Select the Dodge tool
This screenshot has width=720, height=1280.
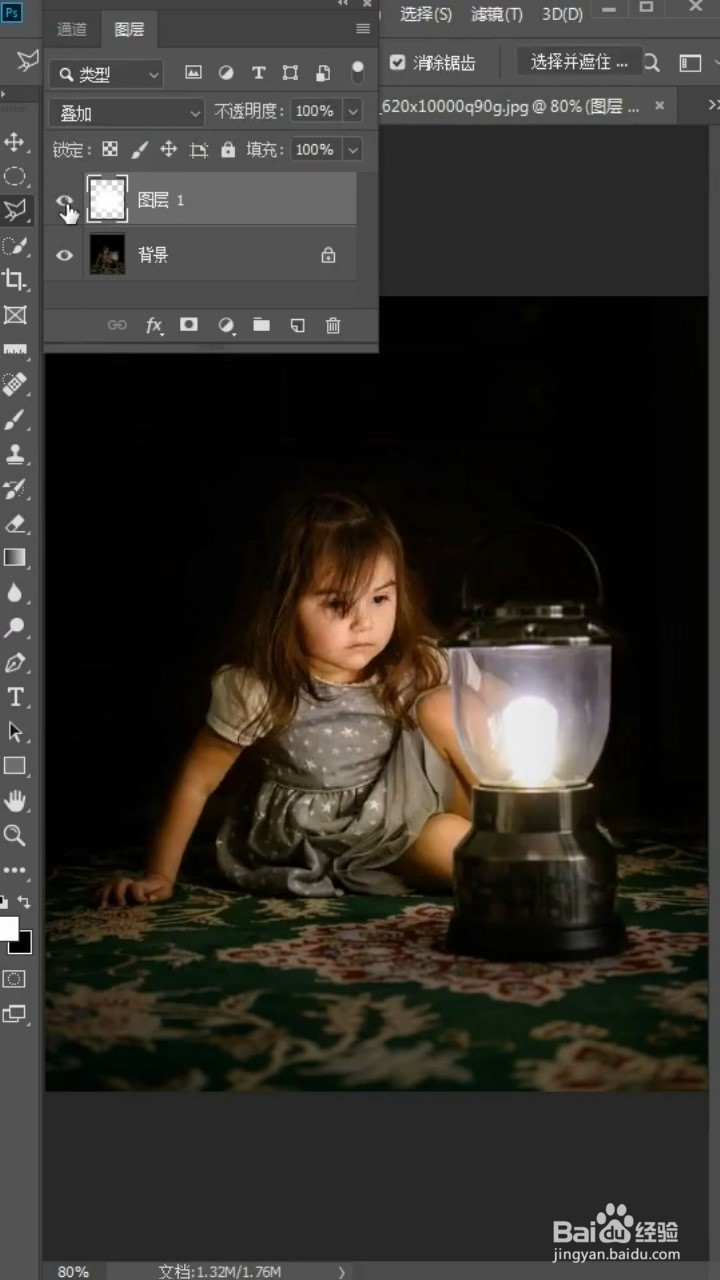[14, 628]
